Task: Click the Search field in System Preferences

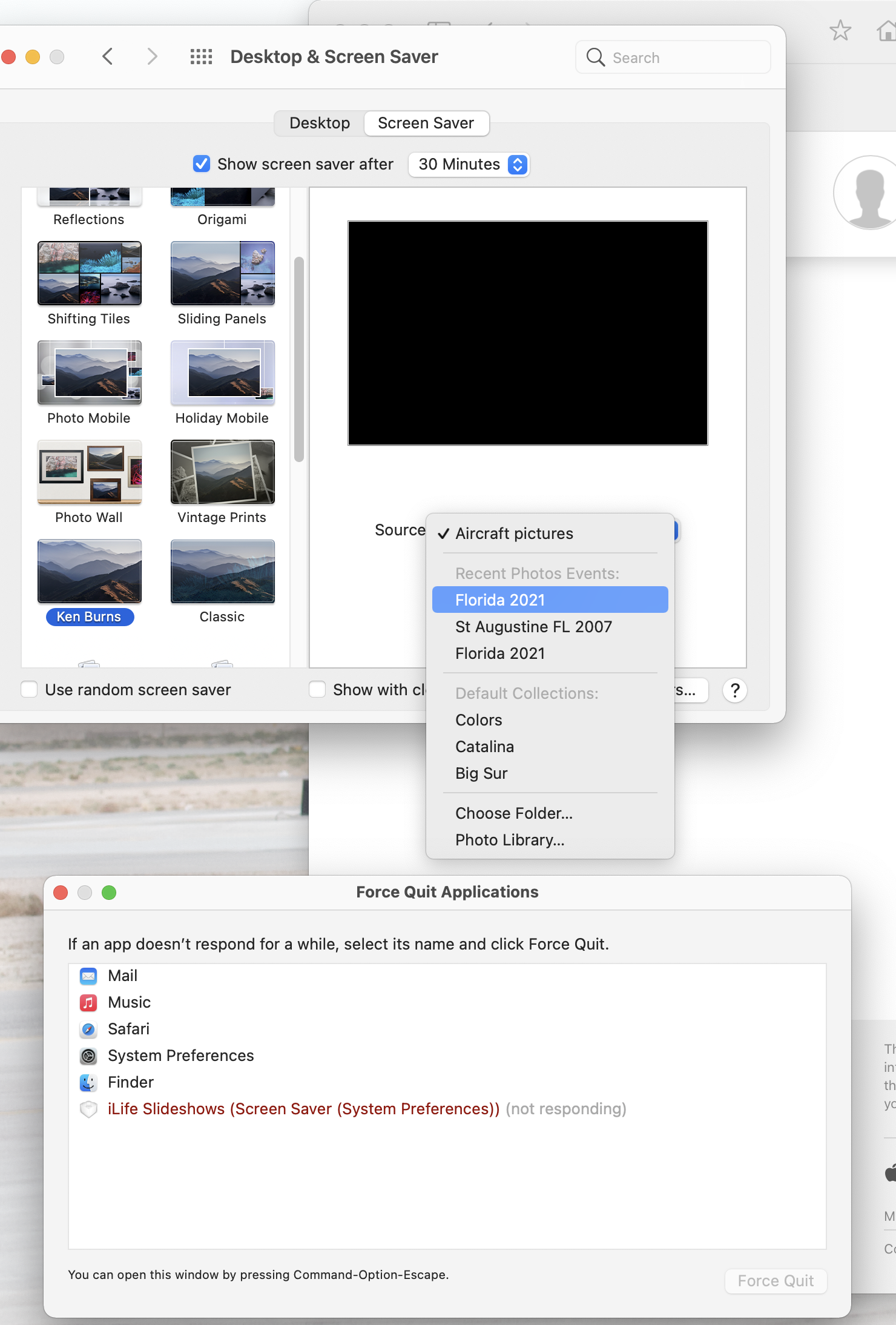Action: point(673,58)
